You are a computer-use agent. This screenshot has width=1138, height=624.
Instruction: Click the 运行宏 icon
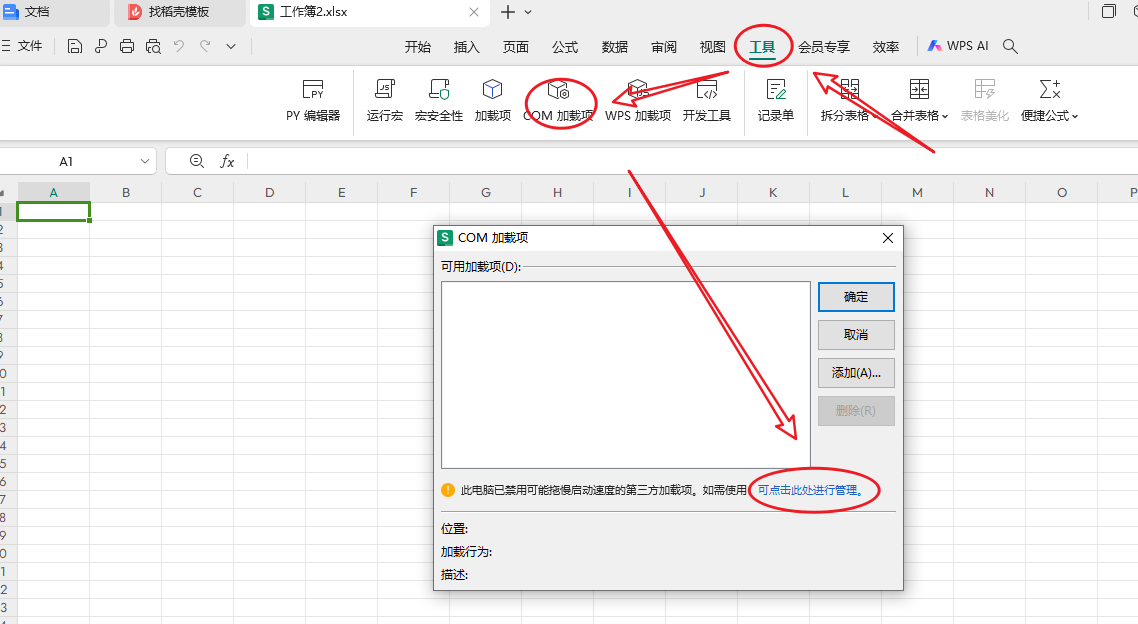pos(384,101)
